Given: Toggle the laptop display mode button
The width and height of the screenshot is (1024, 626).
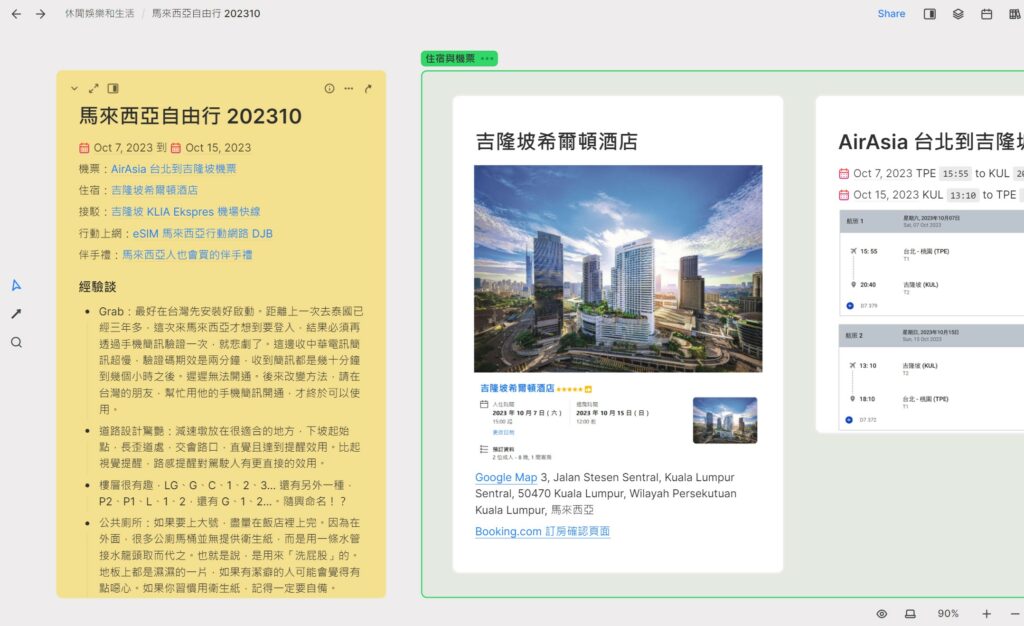Looking at the screenshot, I should click(911, 614).
